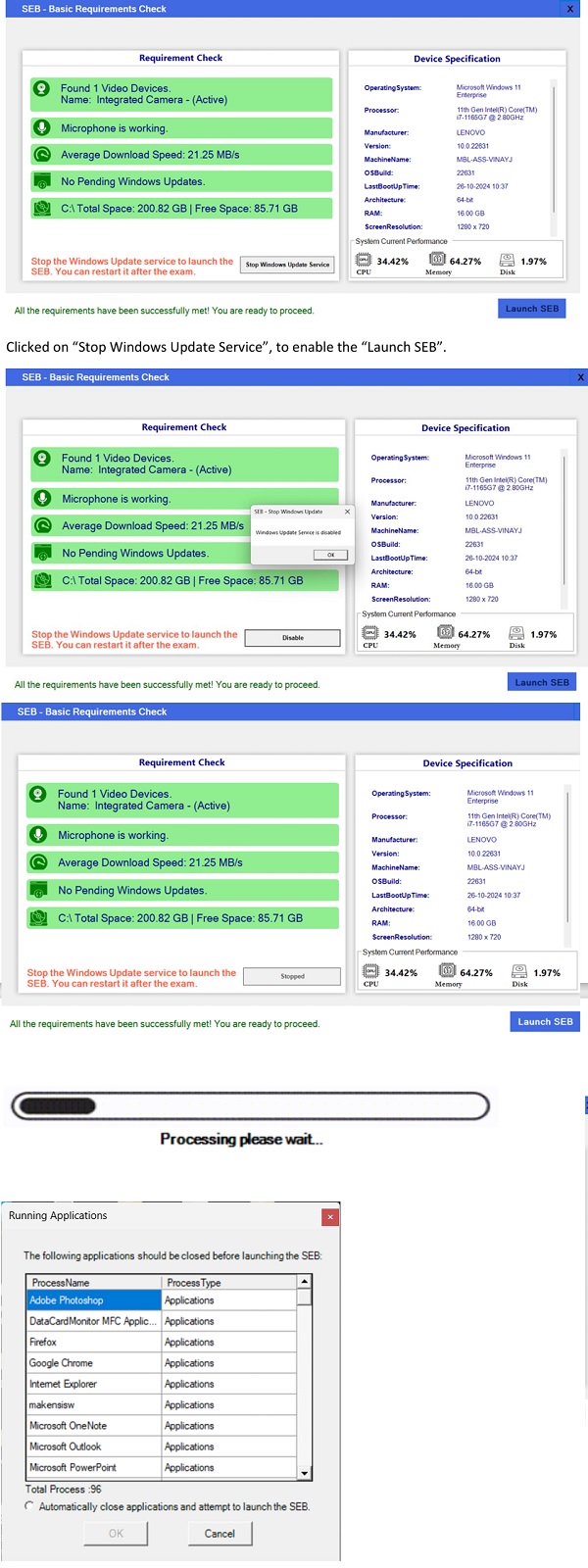Image resolution: width=588 pixels, height=1568 pixels.
Task: Click OK in the Windows Update disabled popup
Action: click(330, 555)
